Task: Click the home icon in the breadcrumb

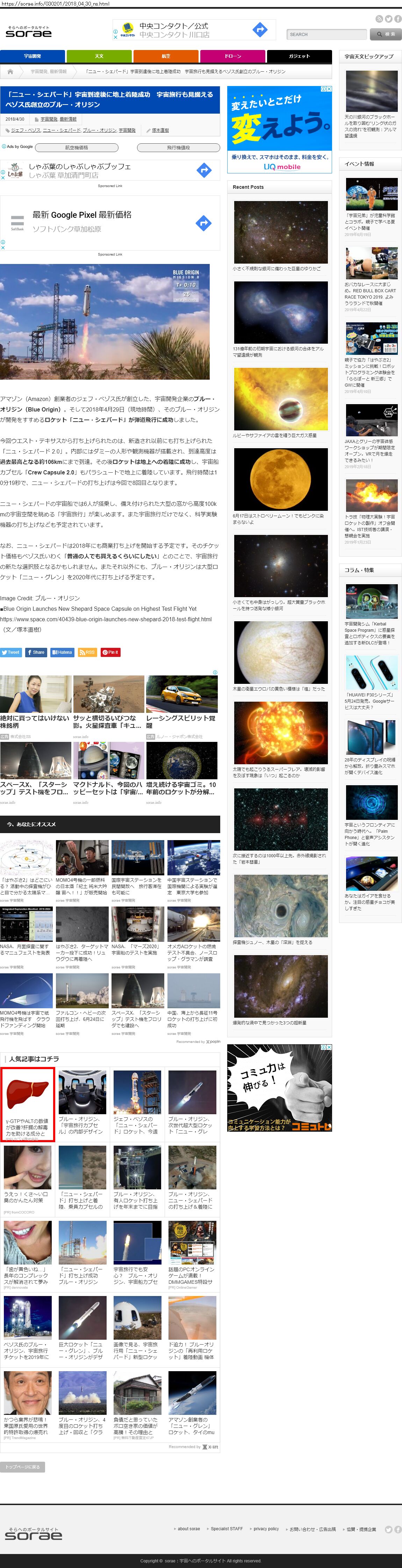Action: [x=10, y=71]
